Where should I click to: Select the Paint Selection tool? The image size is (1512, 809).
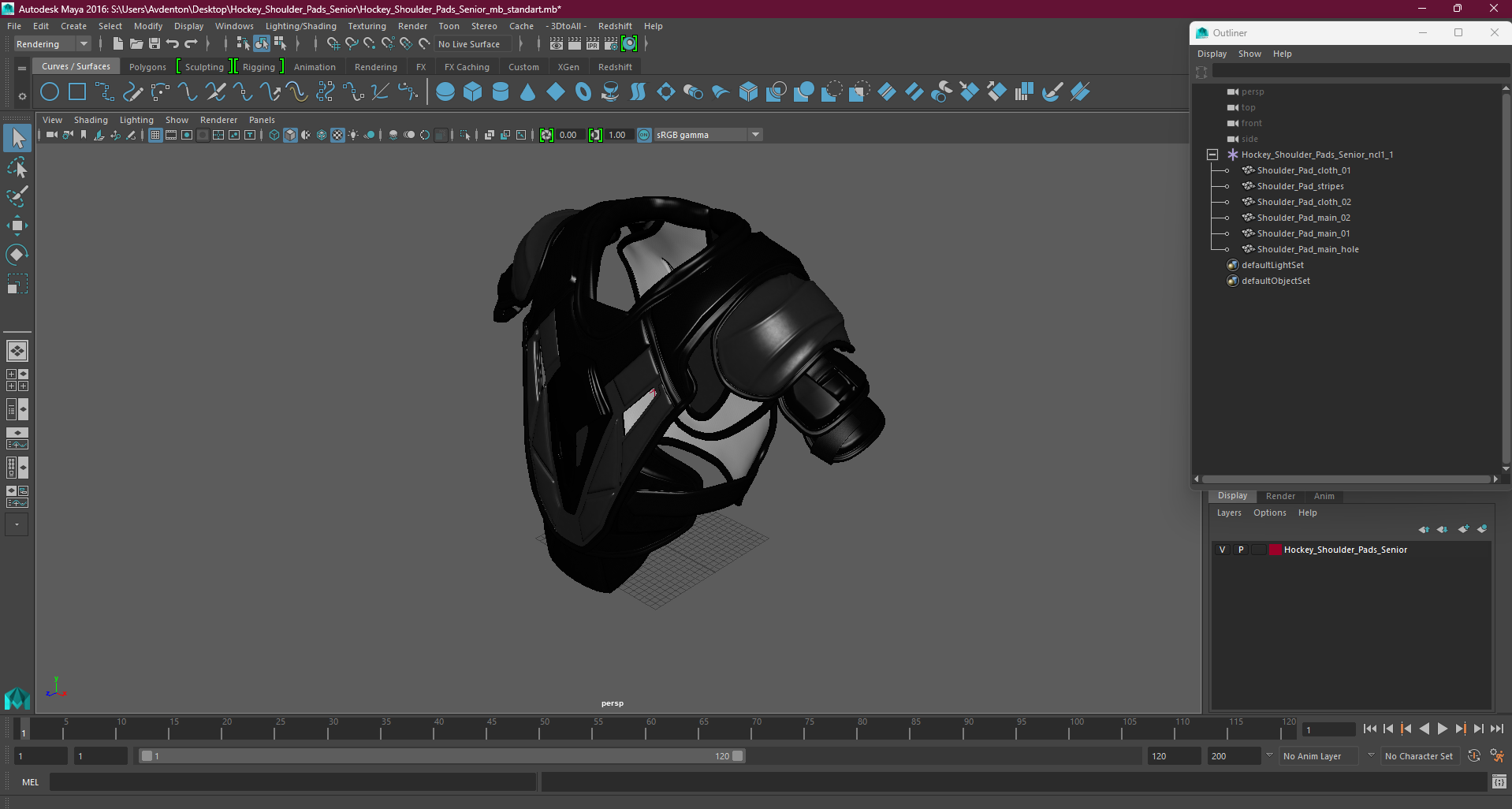point(17,196)
